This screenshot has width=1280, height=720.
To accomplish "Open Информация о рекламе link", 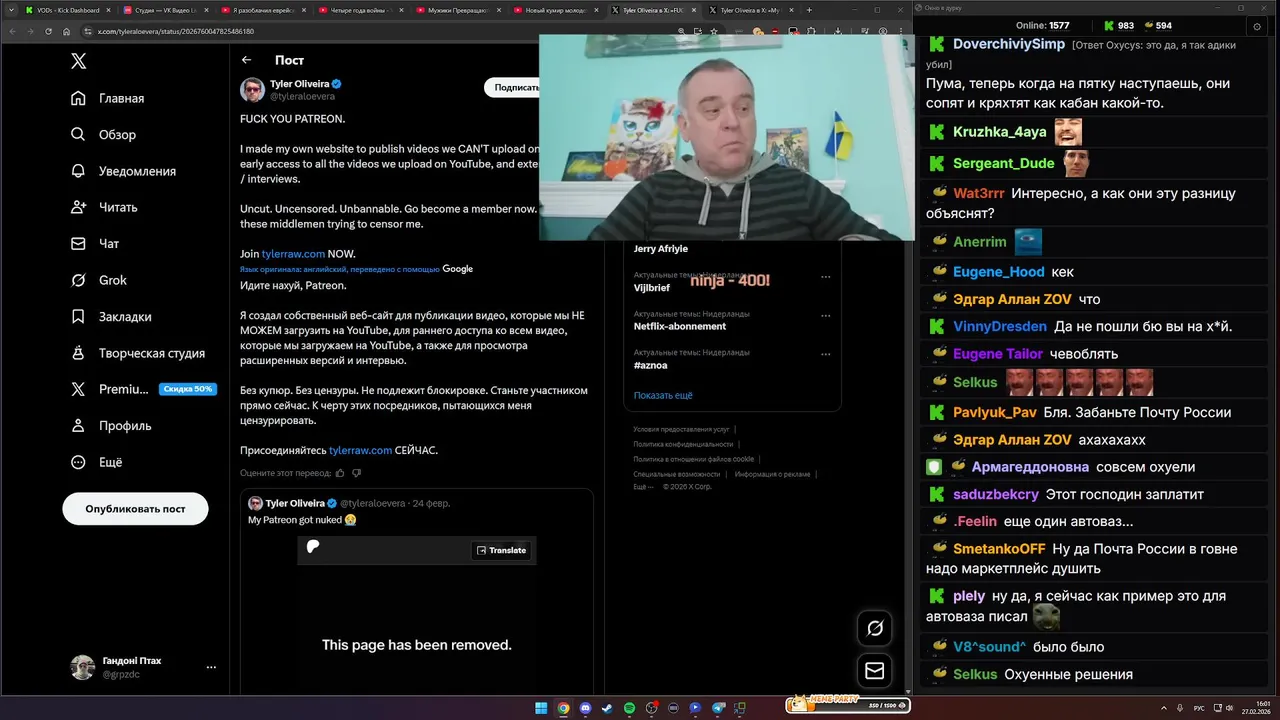I will pyautogui.click(x=772, y=474).
